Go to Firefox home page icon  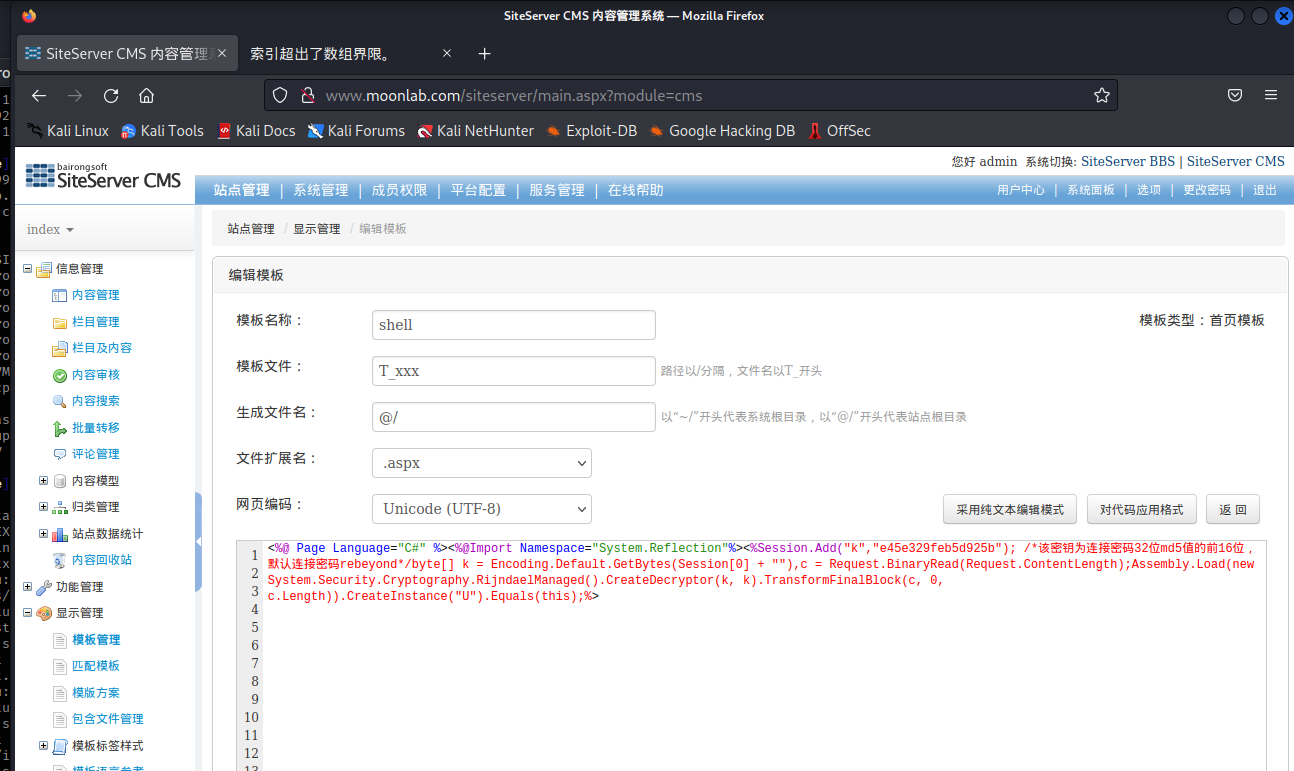(146, 95)
